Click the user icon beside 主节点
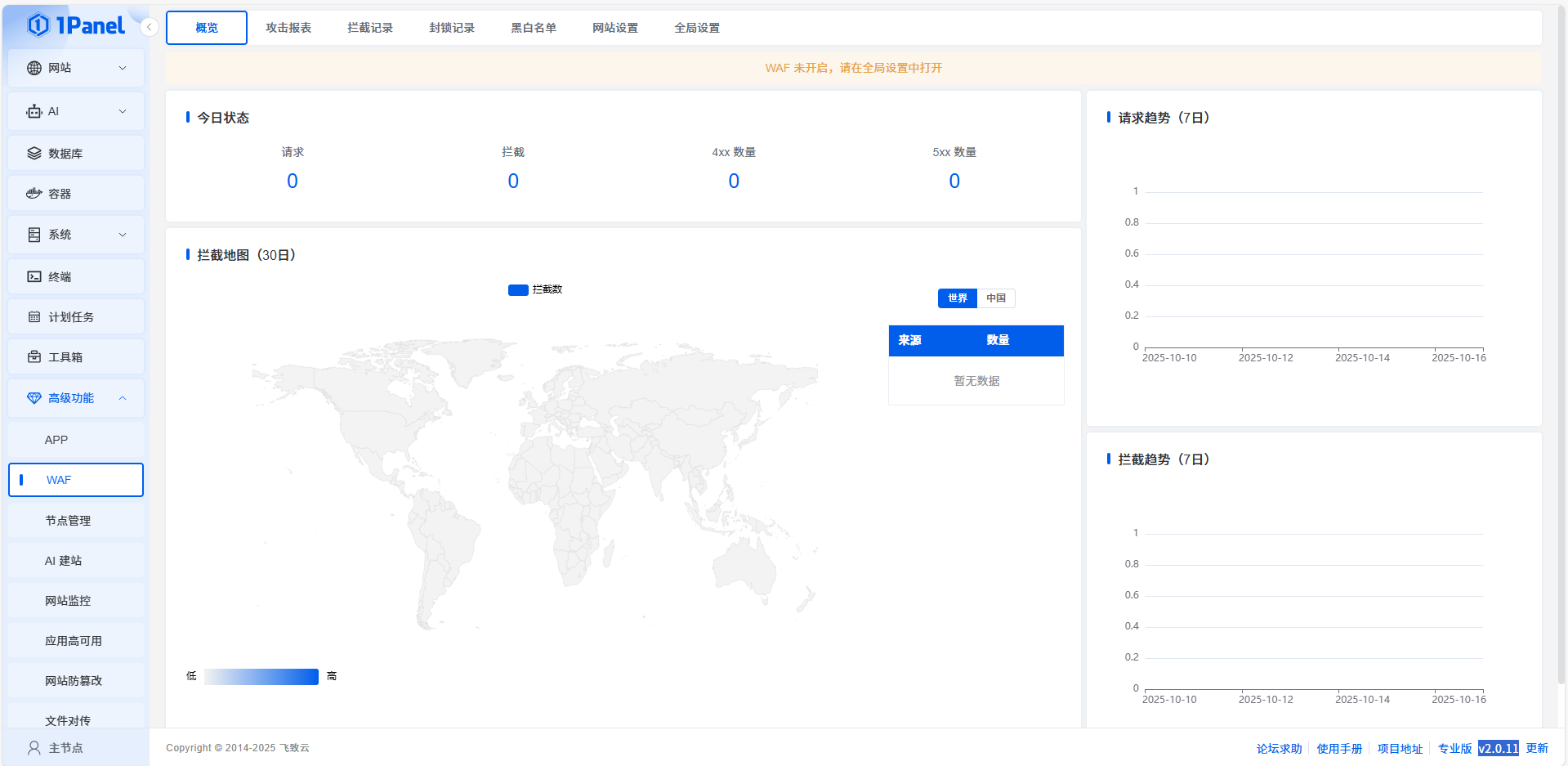The height and width of the screenshot is (766, 1568). pos(34,747)
